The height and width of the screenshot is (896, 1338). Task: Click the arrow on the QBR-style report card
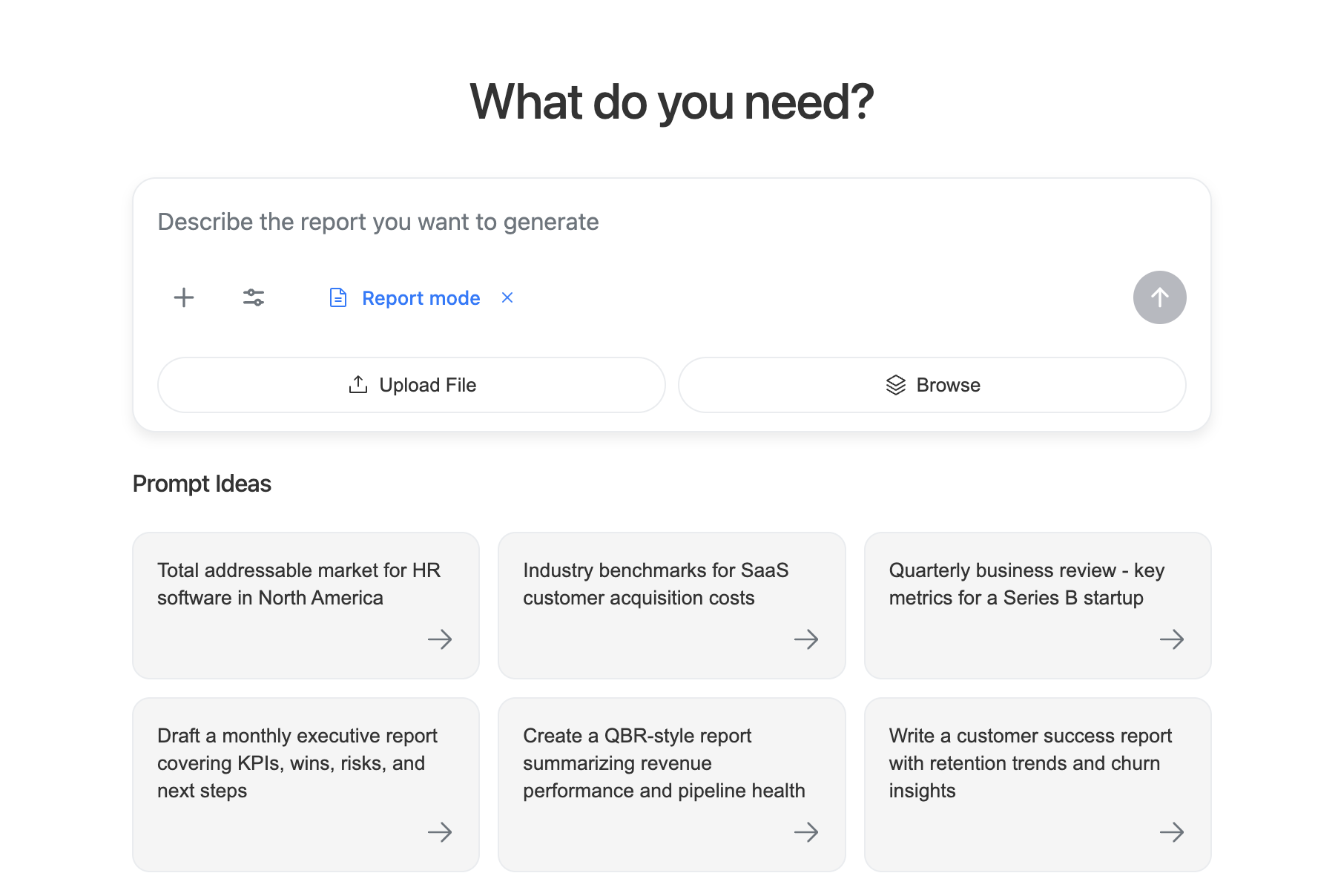tap(806, 832)
